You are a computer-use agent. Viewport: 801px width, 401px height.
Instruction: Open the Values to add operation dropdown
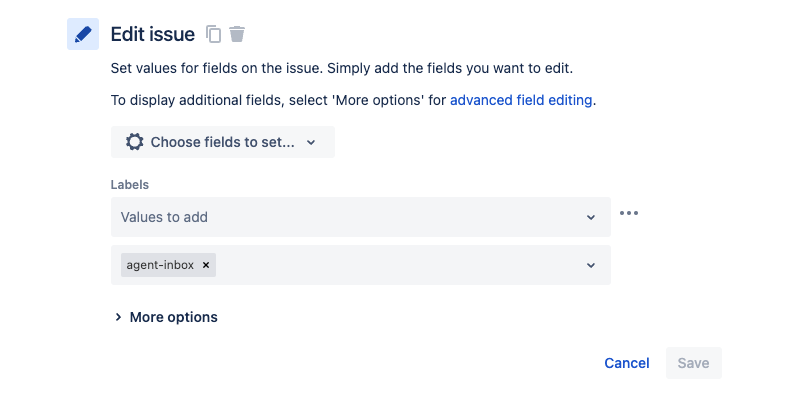point(361,217)
